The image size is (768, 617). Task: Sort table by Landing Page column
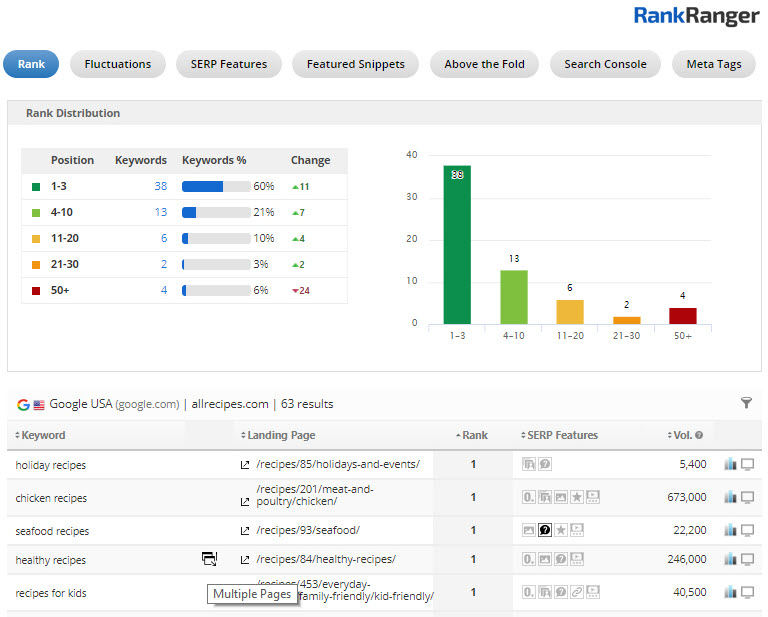[281, 435]
